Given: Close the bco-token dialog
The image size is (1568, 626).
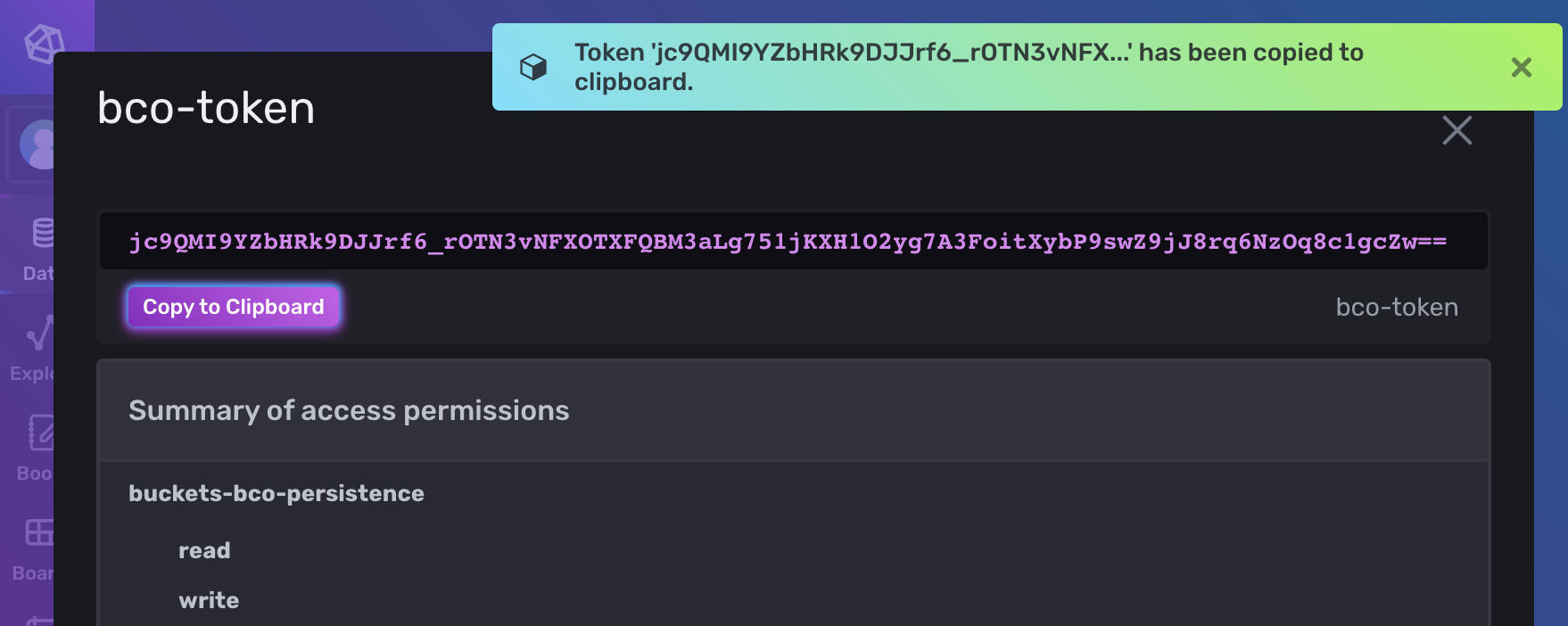Looking at the screenshot, I should pyautogui.click(x=1457, y=130).
